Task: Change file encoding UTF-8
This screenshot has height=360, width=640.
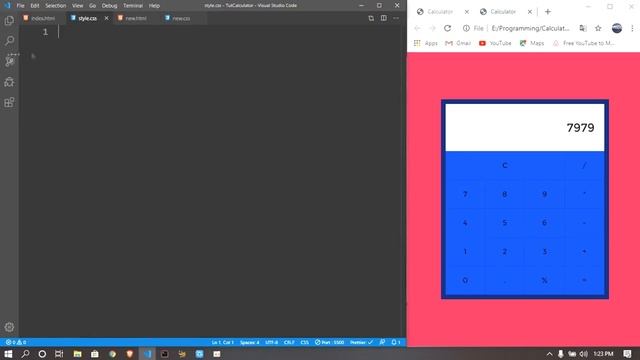Action: [271, 342]
